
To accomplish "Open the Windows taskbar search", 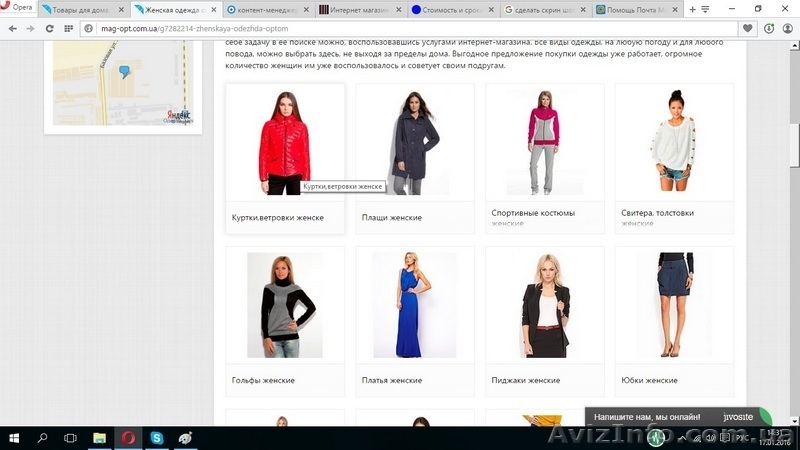I will 42,438.
